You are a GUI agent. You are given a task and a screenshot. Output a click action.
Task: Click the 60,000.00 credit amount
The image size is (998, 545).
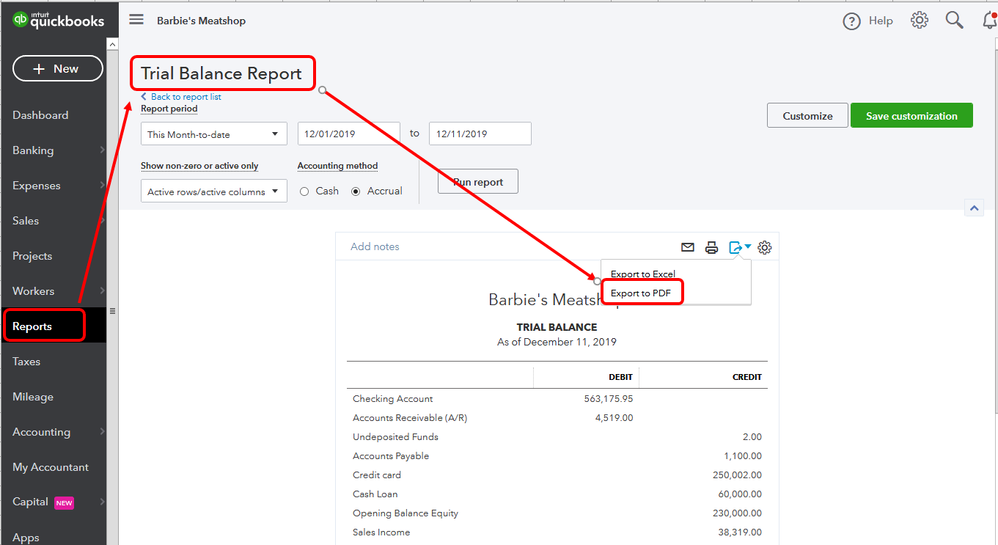pyautogui.click(x=740, y=494)
